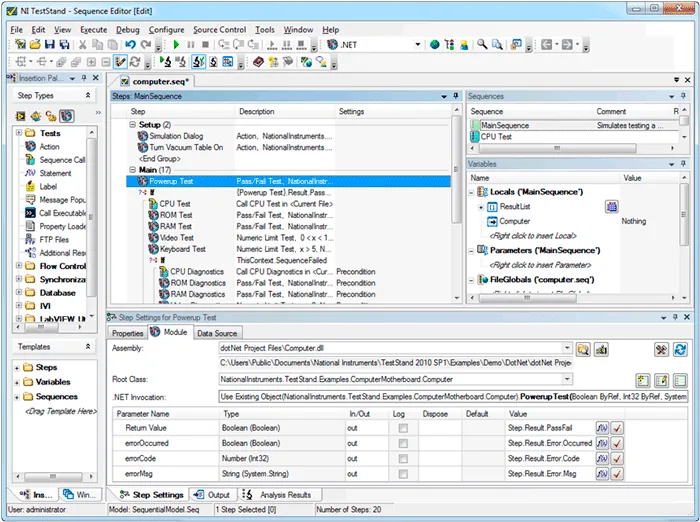The width and height of the screenshot is (700, 522).
Task: Toggle the highlighted microscope-check analyzer button
Action: tap(198, 62)
